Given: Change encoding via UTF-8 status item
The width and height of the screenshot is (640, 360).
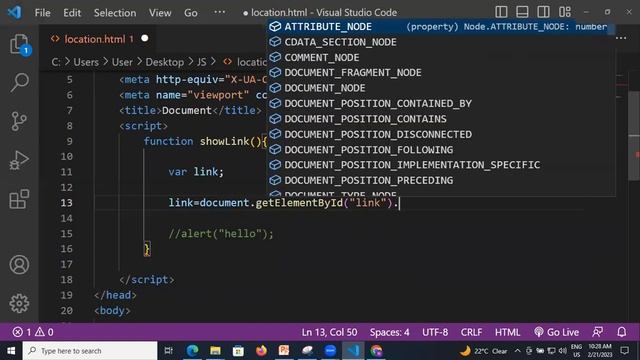Looking at the screenshot, I should (435, 332).
